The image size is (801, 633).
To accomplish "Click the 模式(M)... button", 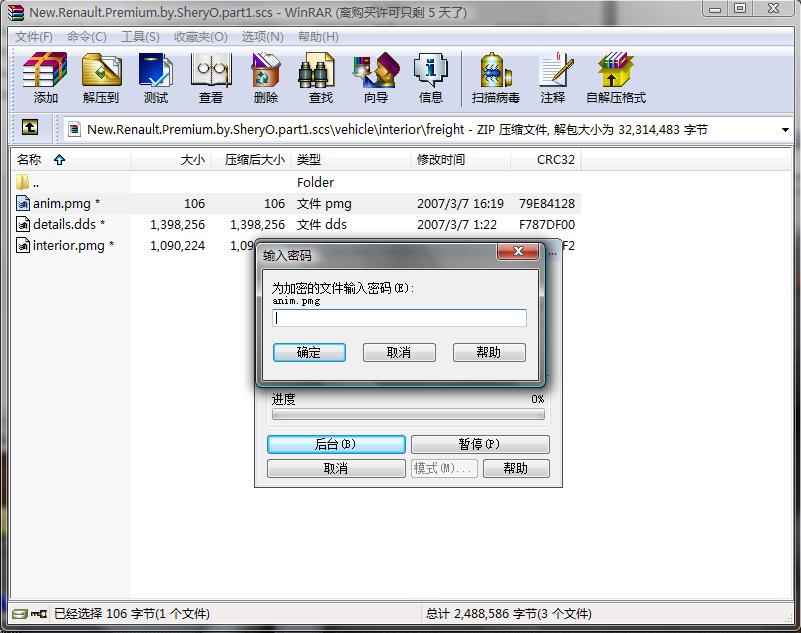I will 444,468.
